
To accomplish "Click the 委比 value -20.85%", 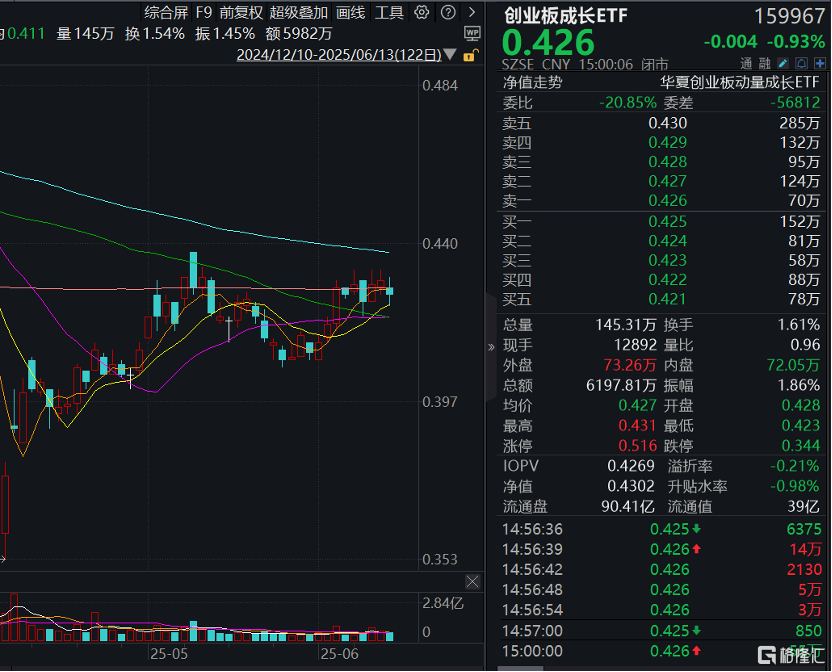I will [x=628, y=102].
